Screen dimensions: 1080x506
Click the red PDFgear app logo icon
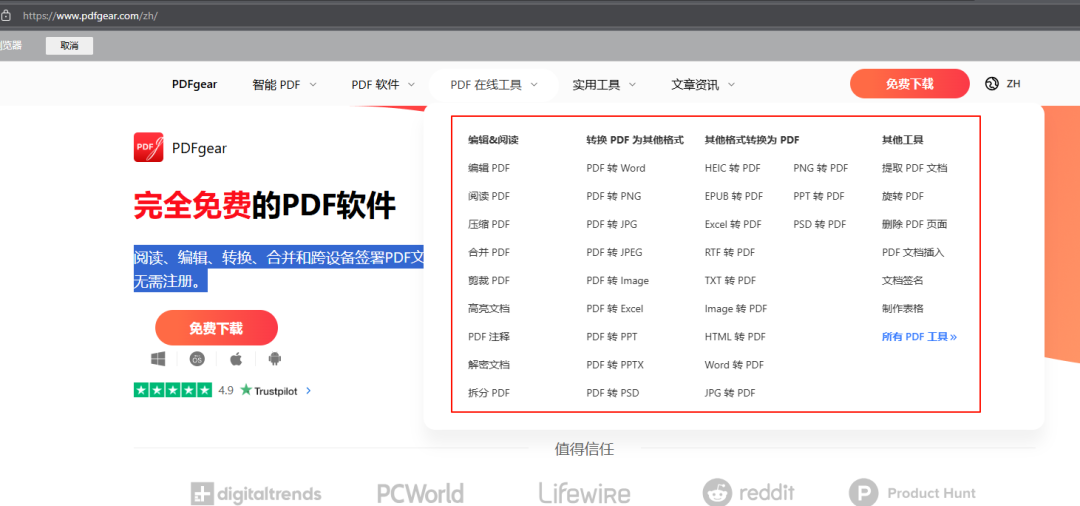[148, 147]
